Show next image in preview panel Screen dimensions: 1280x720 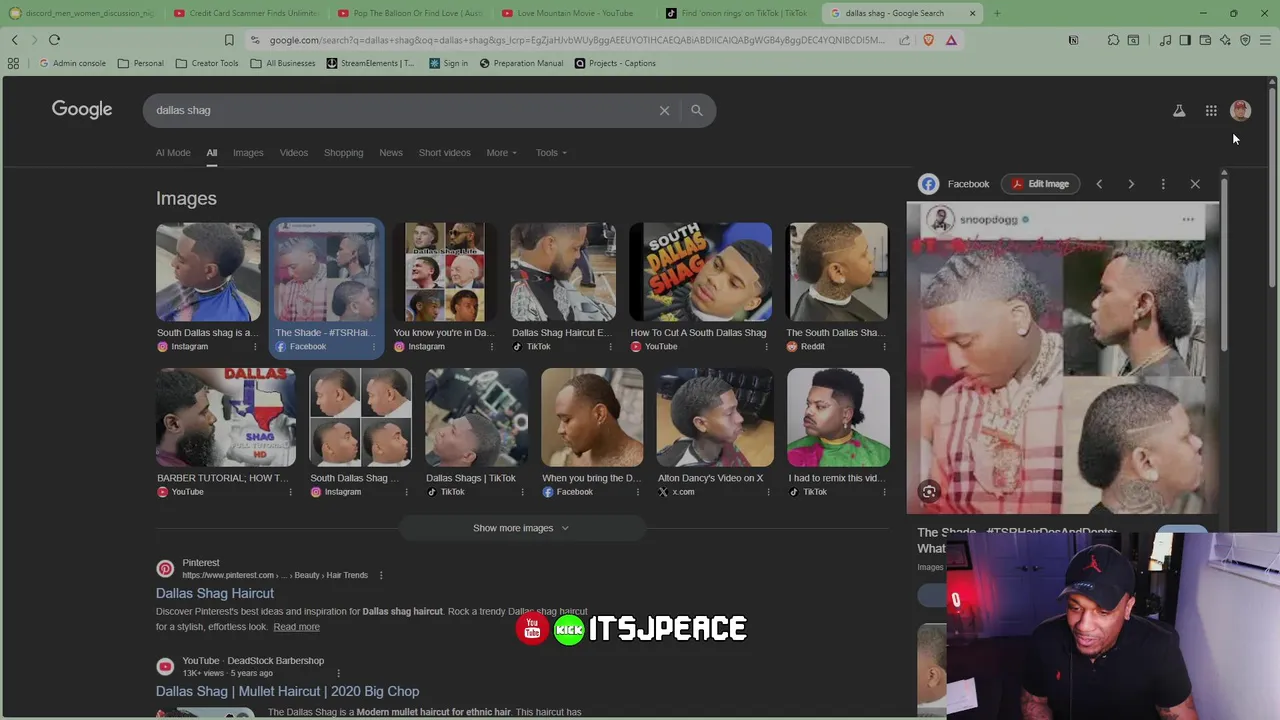pos(1131,184)
